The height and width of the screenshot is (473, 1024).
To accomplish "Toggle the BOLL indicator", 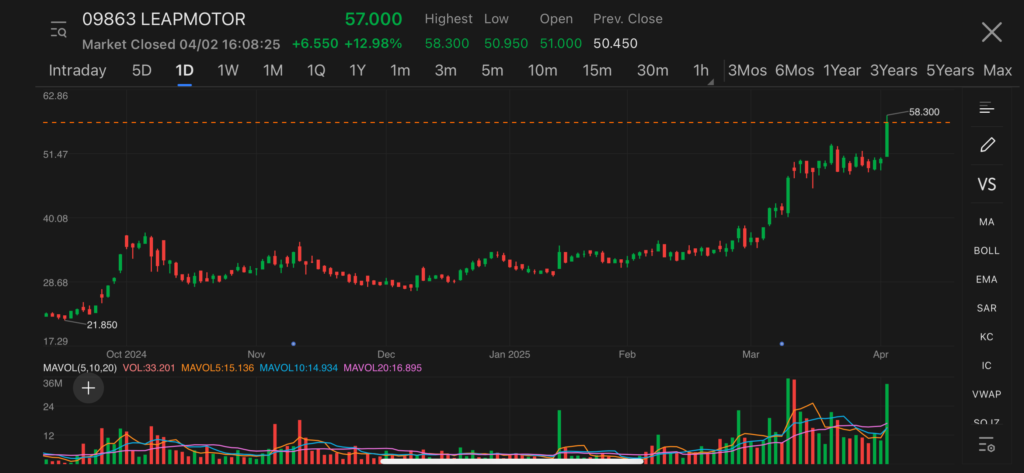I will tap(986, 251).
